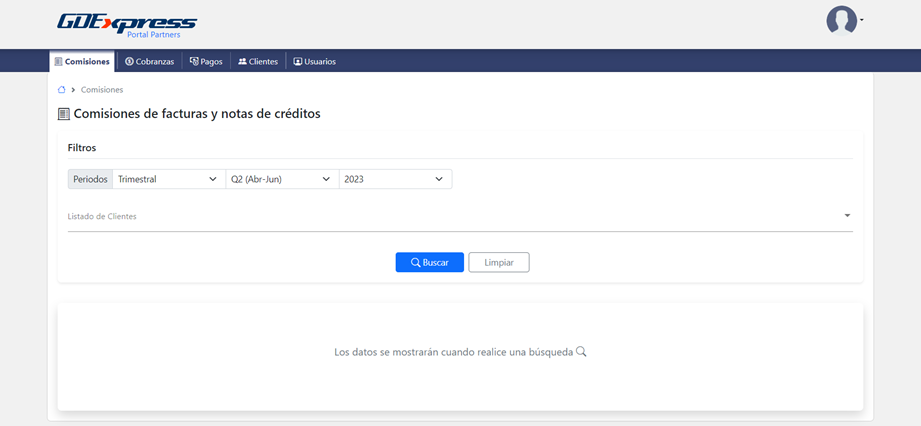921x426 pixels.
Task: Click the GDExpress logo
Action: 126,24
